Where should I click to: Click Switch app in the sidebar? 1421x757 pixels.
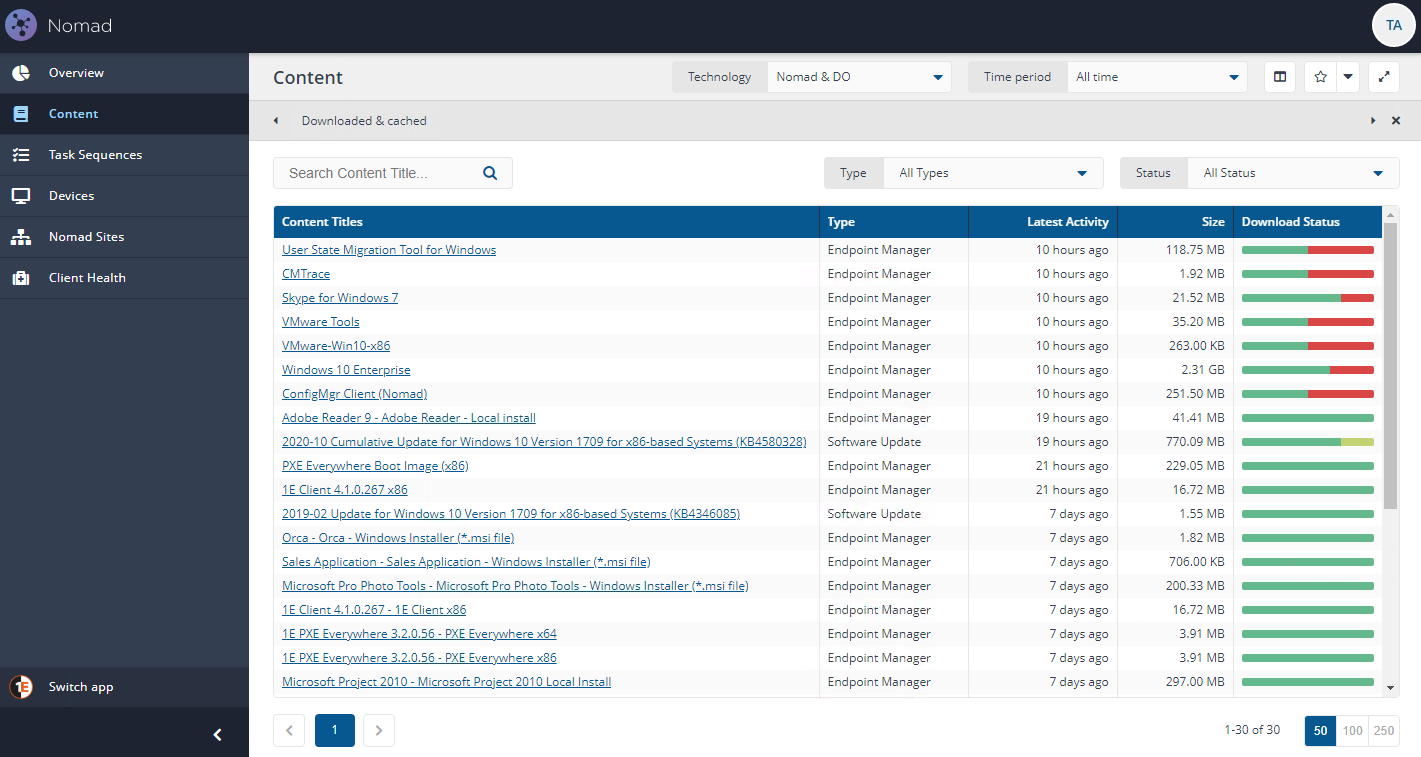[124, 687]
